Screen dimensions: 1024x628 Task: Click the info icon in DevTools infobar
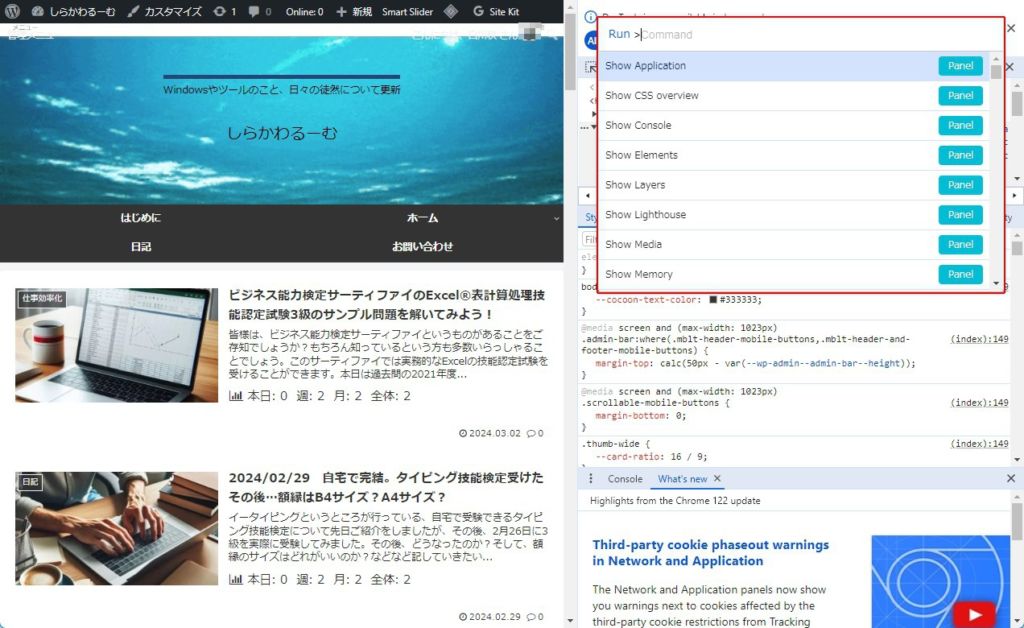click(590, 18)
